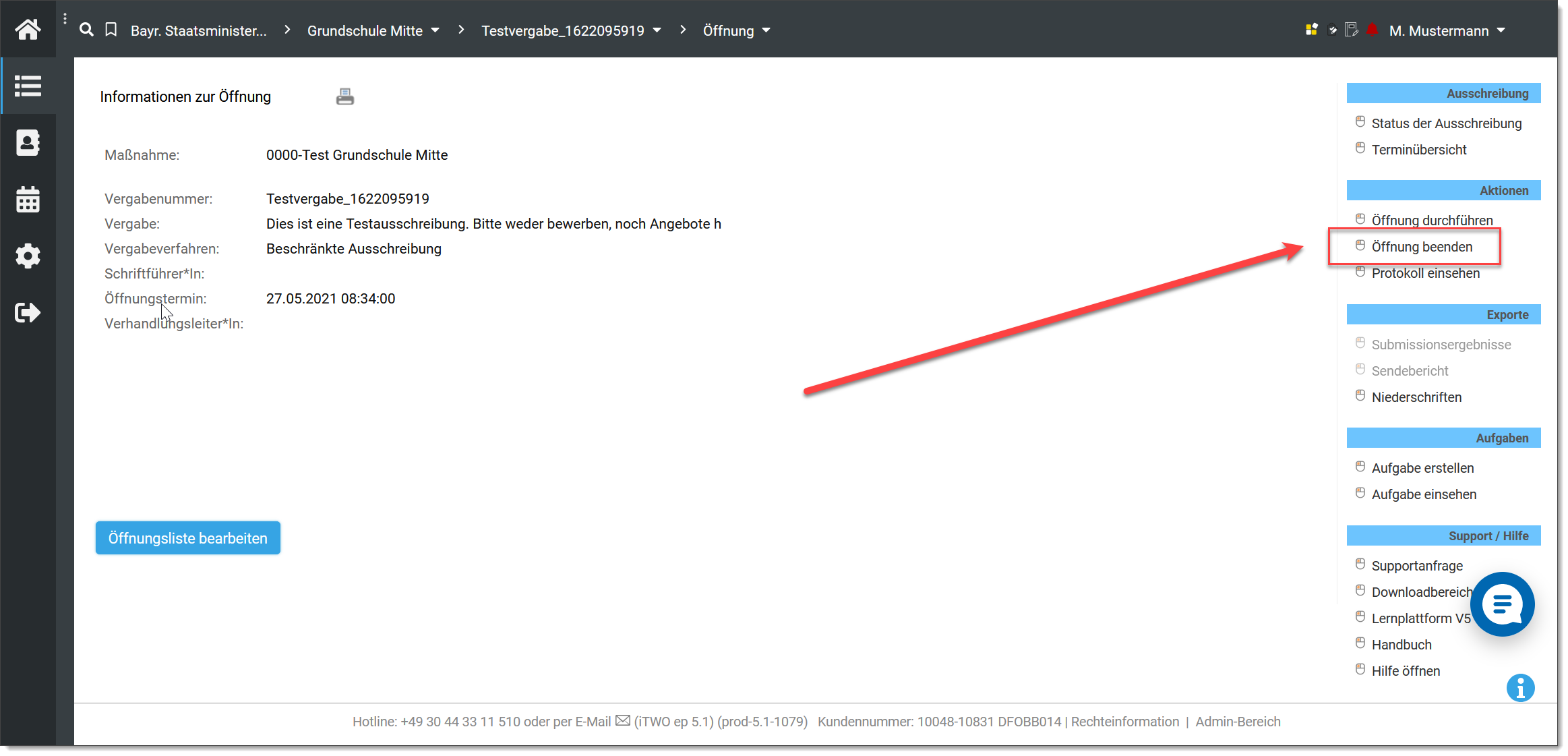Choose Aufgabe einsehen
1568x756 pixels.
[x=1424, y=494]
